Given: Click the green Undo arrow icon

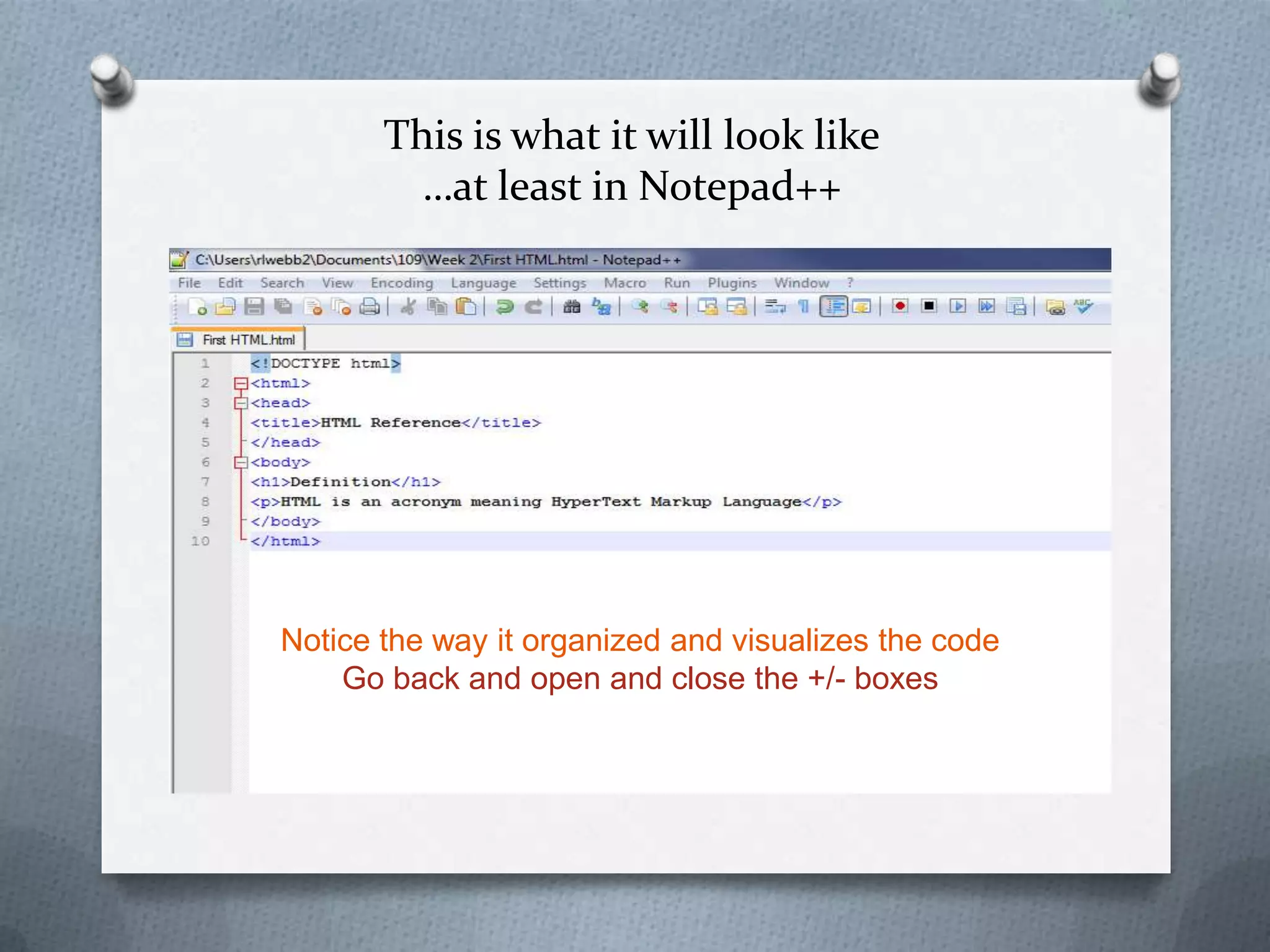Looking at the screenshot, I should [505, 306].
